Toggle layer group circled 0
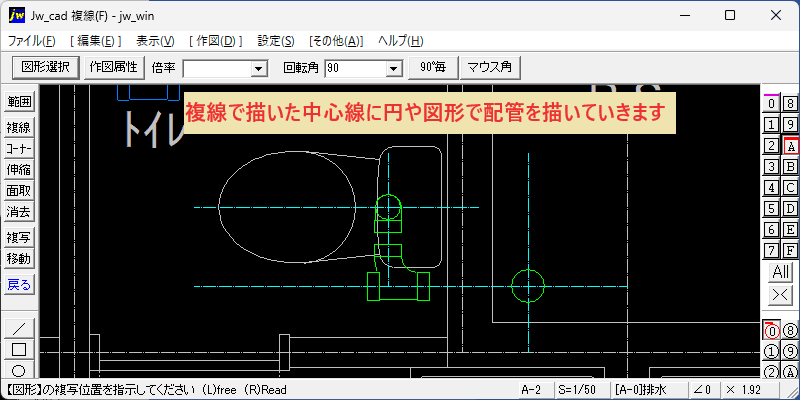This screenshot has height=400, width=800. point(771,331)
